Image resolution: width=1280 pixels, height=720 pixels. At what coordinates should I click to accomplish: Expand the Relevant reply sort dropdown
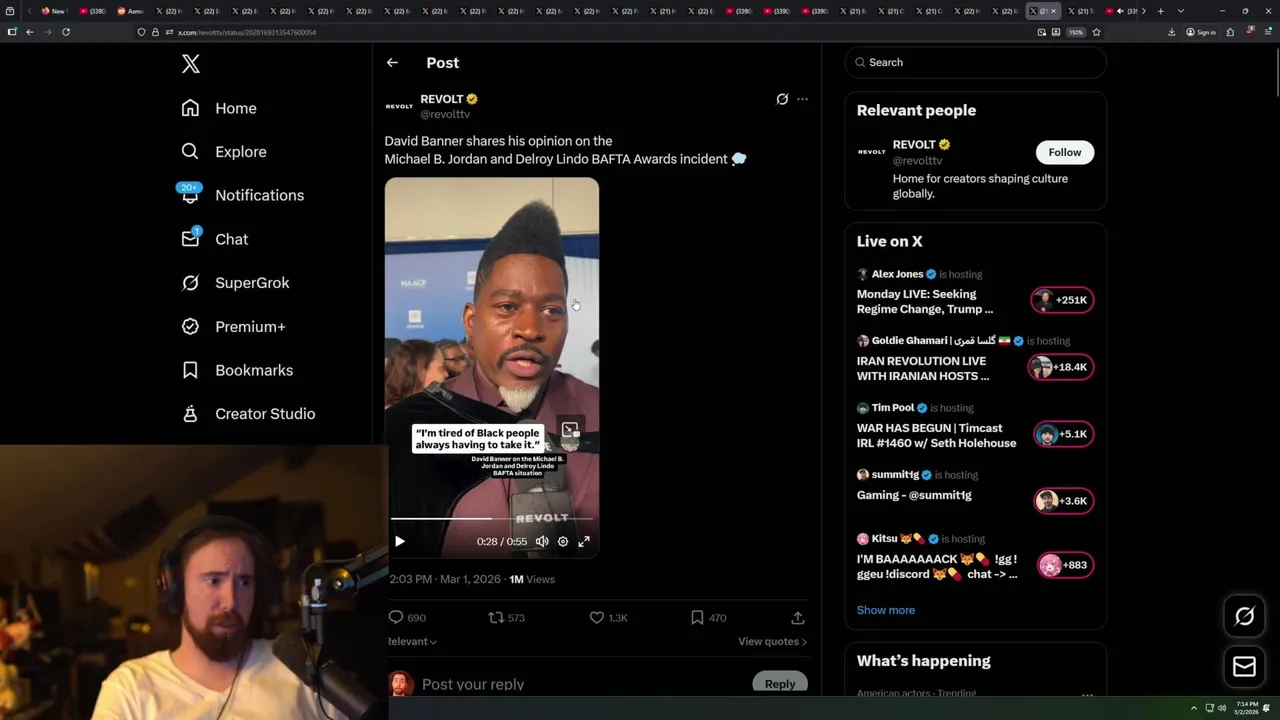(x=412, y=641)
